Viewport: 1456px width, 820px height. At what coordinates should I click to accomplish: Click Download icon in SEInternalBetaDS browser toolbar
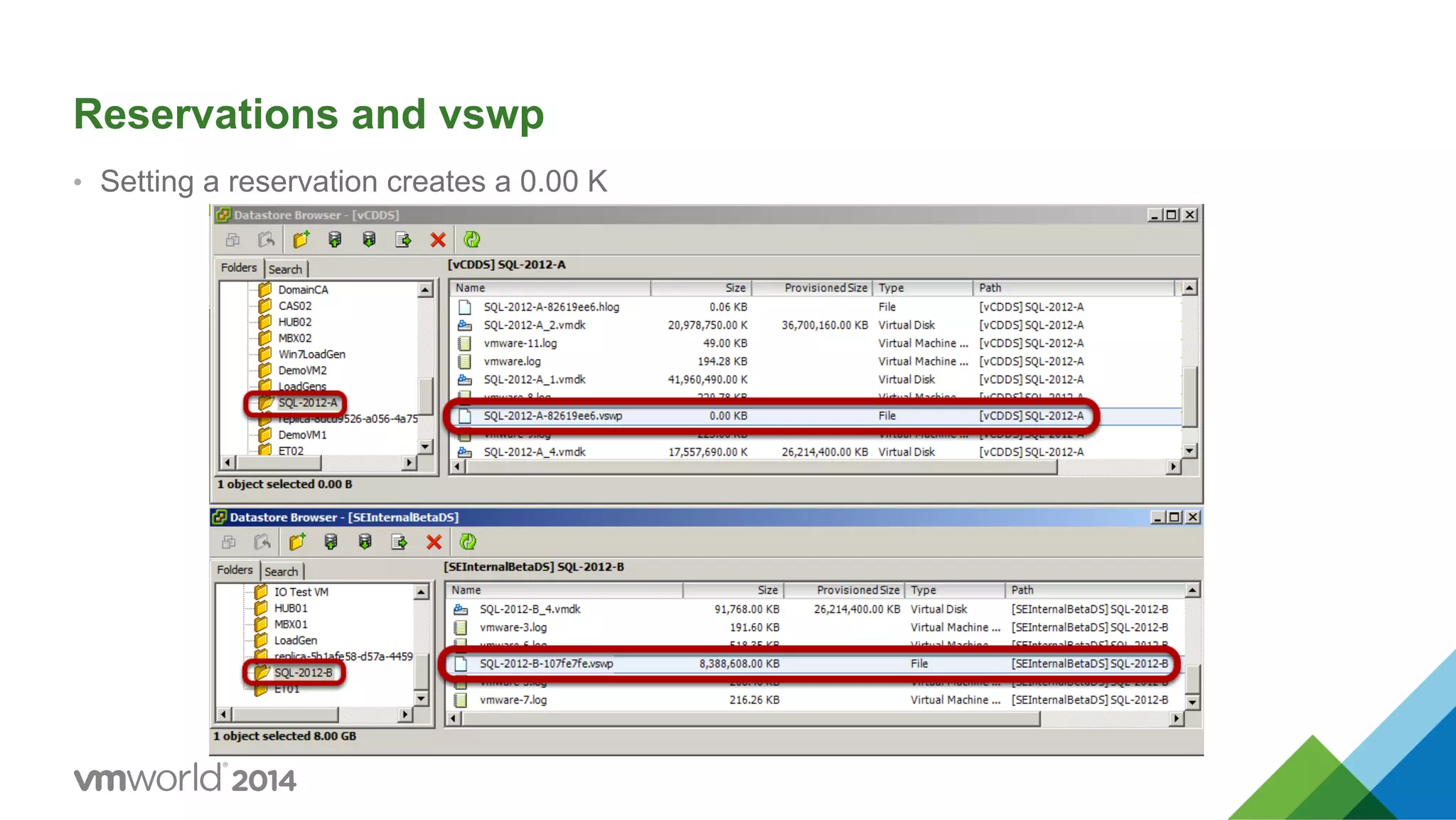[x=365, y=542]
